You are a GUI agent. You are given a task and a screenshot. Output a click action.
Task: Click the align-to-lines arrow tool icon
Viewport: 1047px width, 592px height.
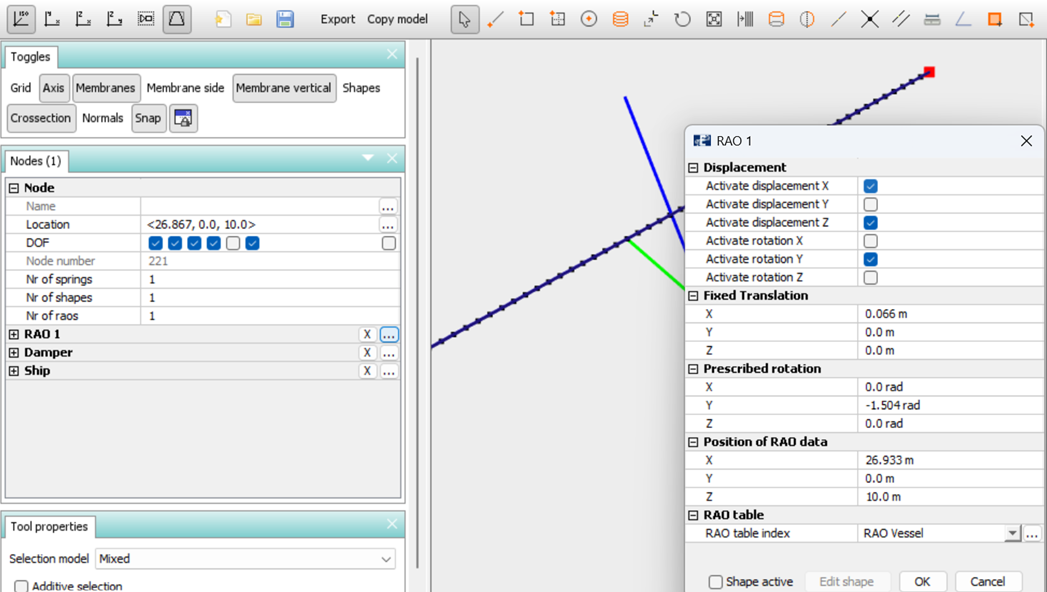(745, 19)
